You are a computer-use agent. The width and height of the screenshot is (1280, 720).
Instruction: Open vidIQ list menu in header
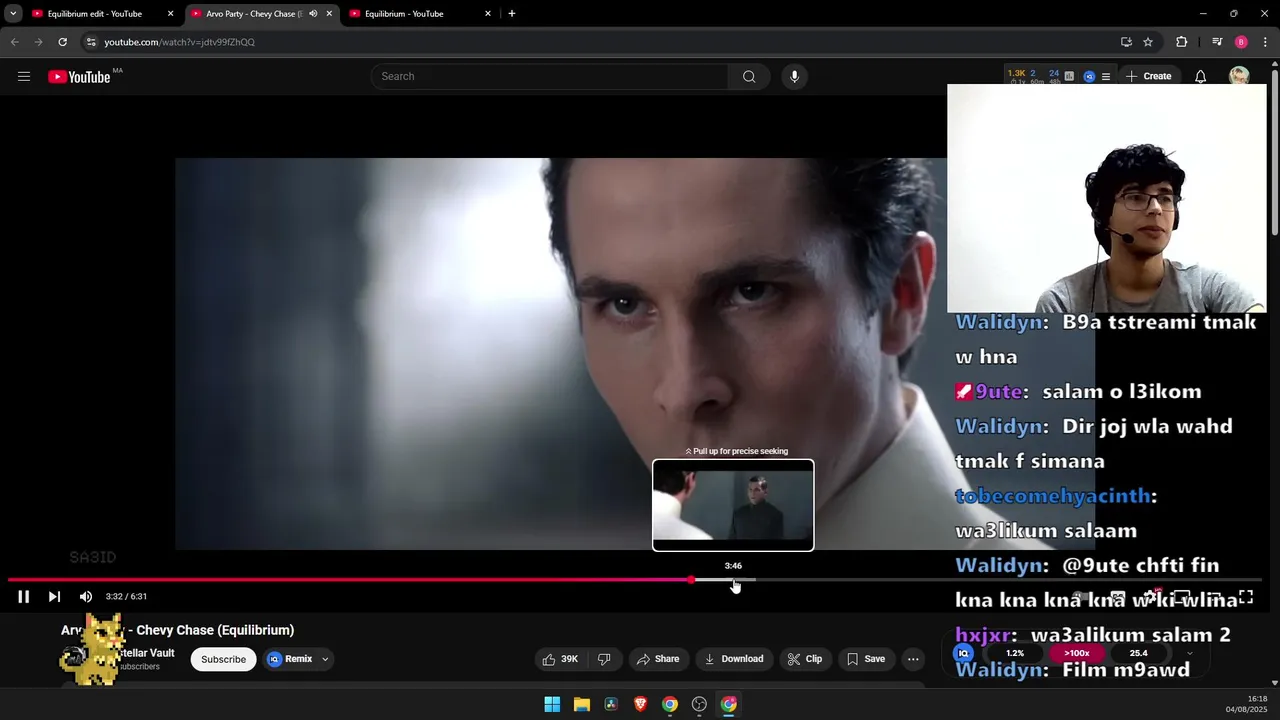[1105, 76]
